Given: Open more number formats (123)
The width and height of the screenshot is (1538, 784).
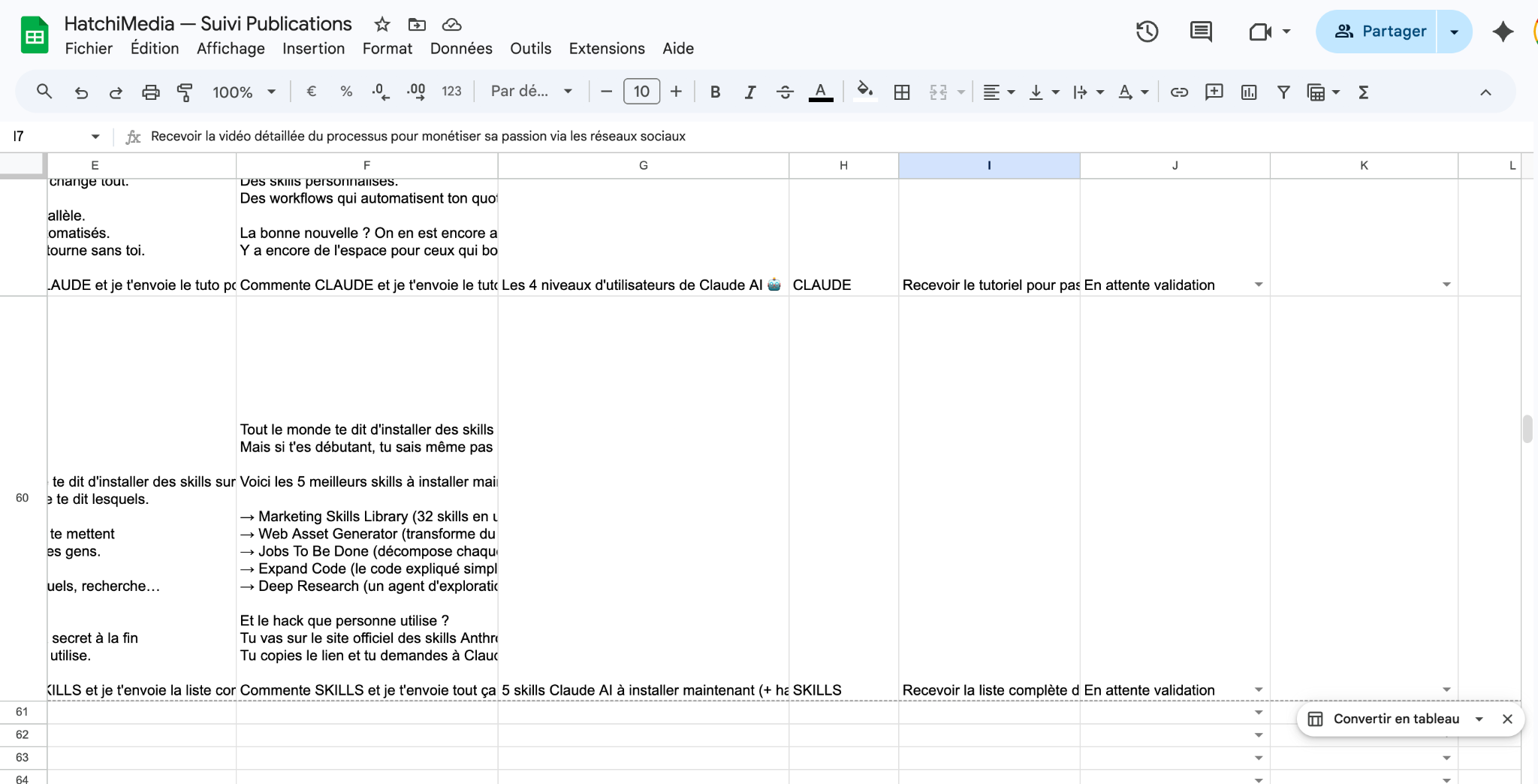Looking at the screenshot, I should 451,92.
